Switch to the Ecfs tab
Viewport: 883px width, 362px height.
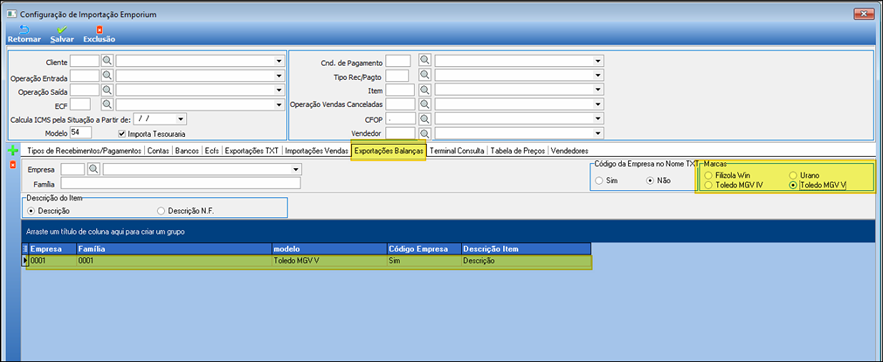[x=211, y=151]
